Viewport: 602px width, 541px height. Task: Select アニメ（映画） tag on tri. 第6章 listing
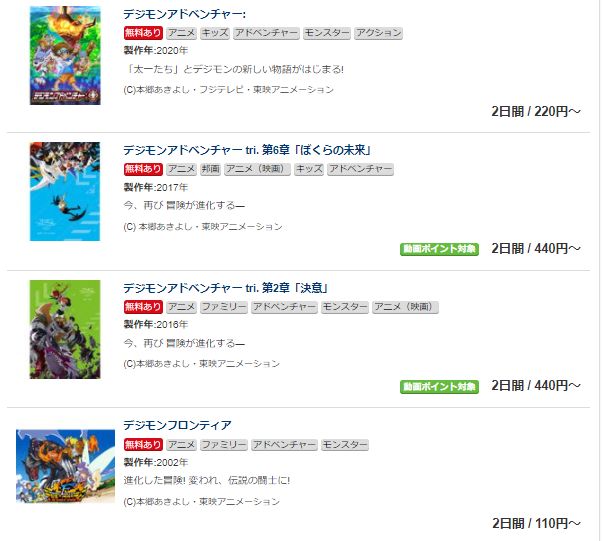coord(257,169)
